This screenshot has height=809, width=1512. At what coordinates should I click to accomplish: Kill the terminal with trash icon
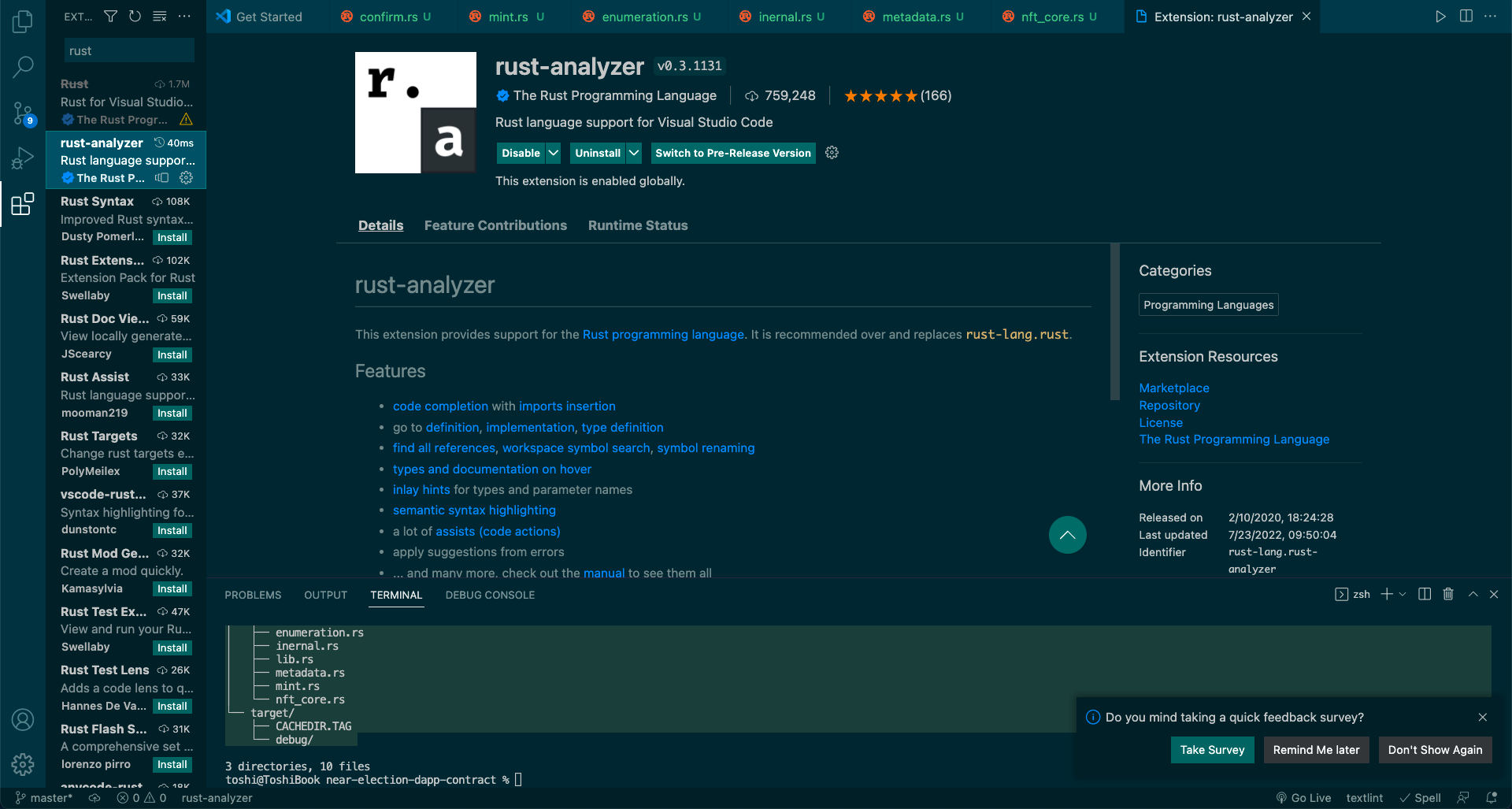pos(1448,594)
